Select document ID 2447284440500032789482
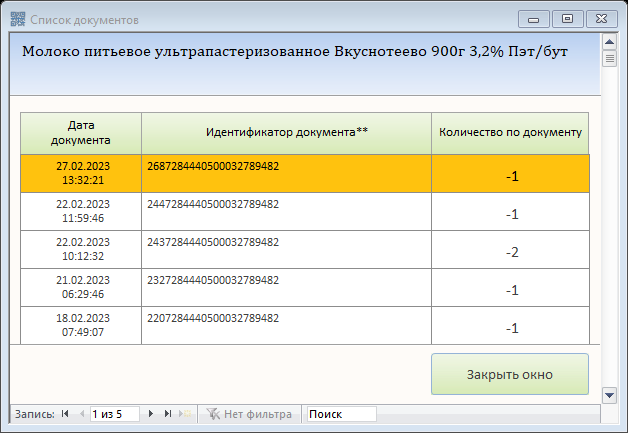The width and height of the screenshot is (628, 433). click(213, 204)
